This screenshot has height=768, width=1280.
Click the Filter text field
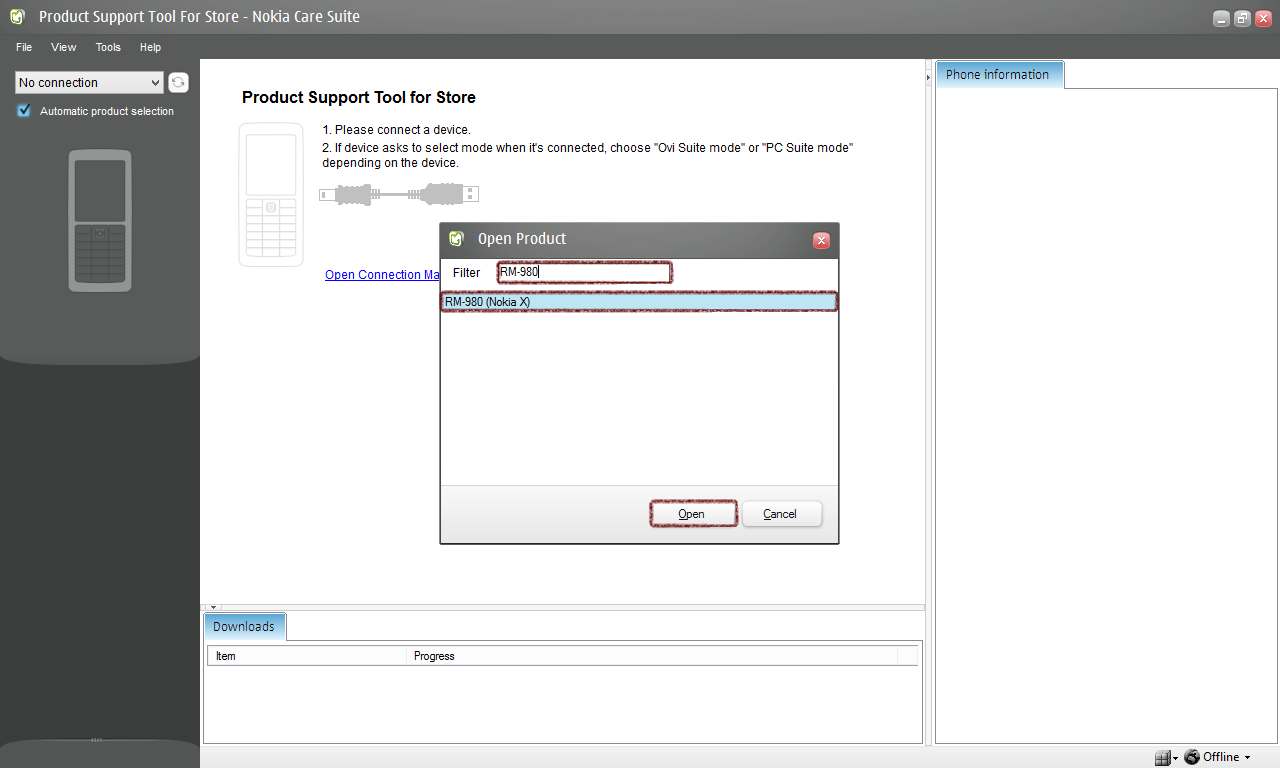point(584,273)
